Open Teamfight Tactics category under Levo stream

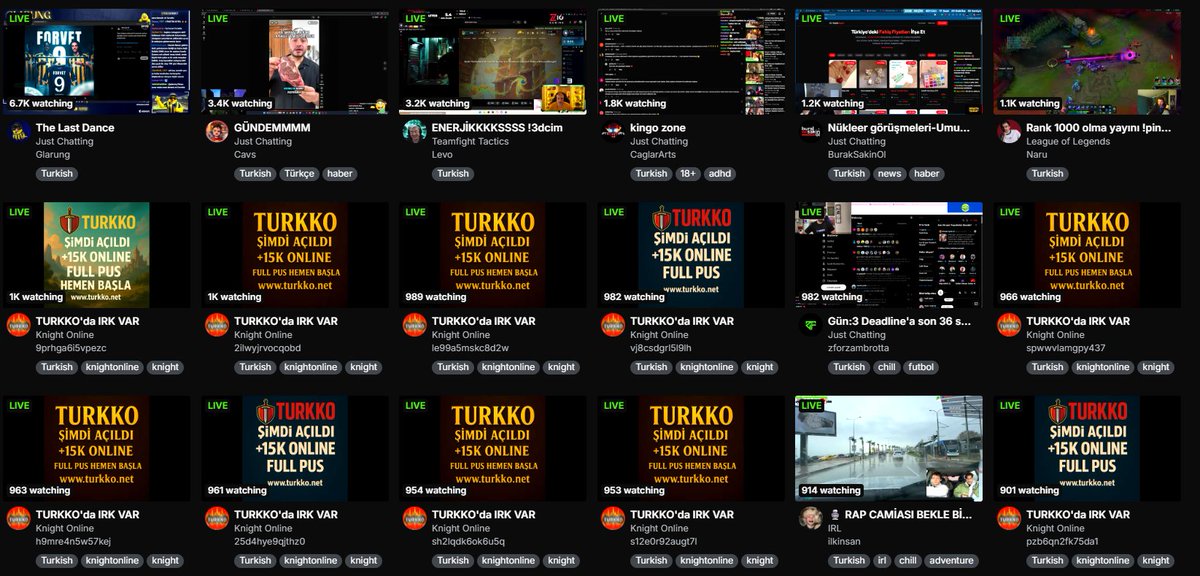point(470,142)
